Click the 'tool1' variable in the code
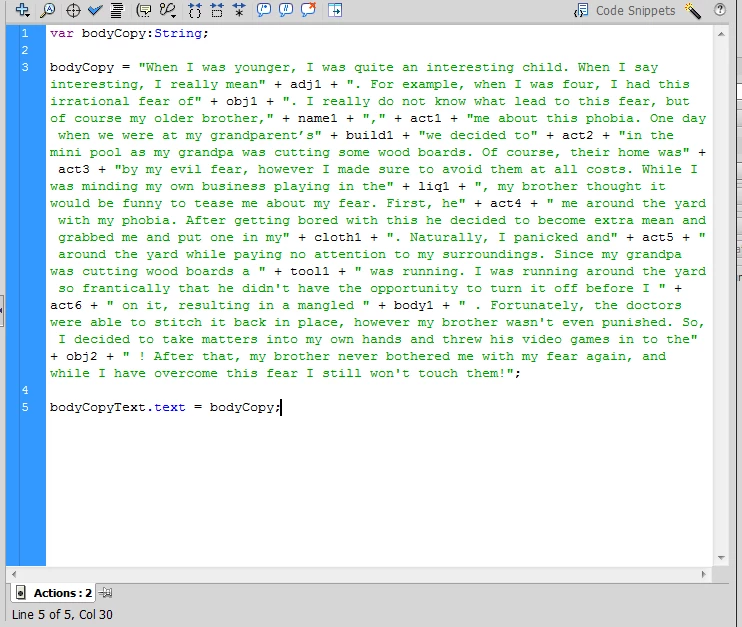The image size is (742, 627). tap(309, 272)
